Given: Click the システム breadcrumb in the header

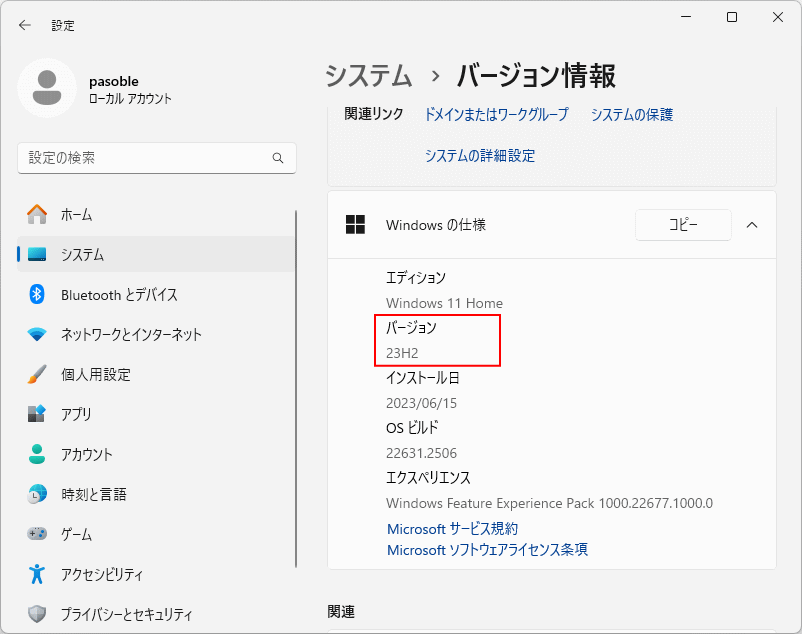Looking at the screenshot, I should pyautogui.click(x=368, y=76).
